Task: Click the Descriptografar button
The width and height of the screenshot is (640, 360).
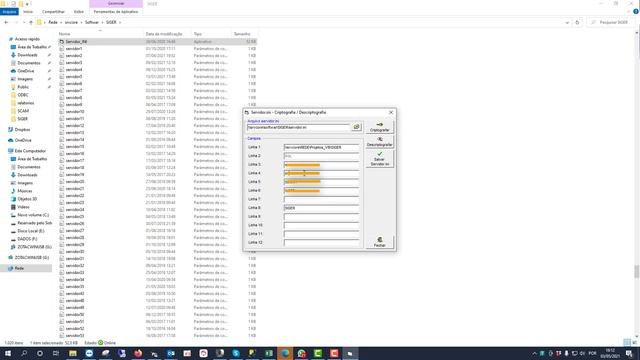Action: click(x=379, y=142)
